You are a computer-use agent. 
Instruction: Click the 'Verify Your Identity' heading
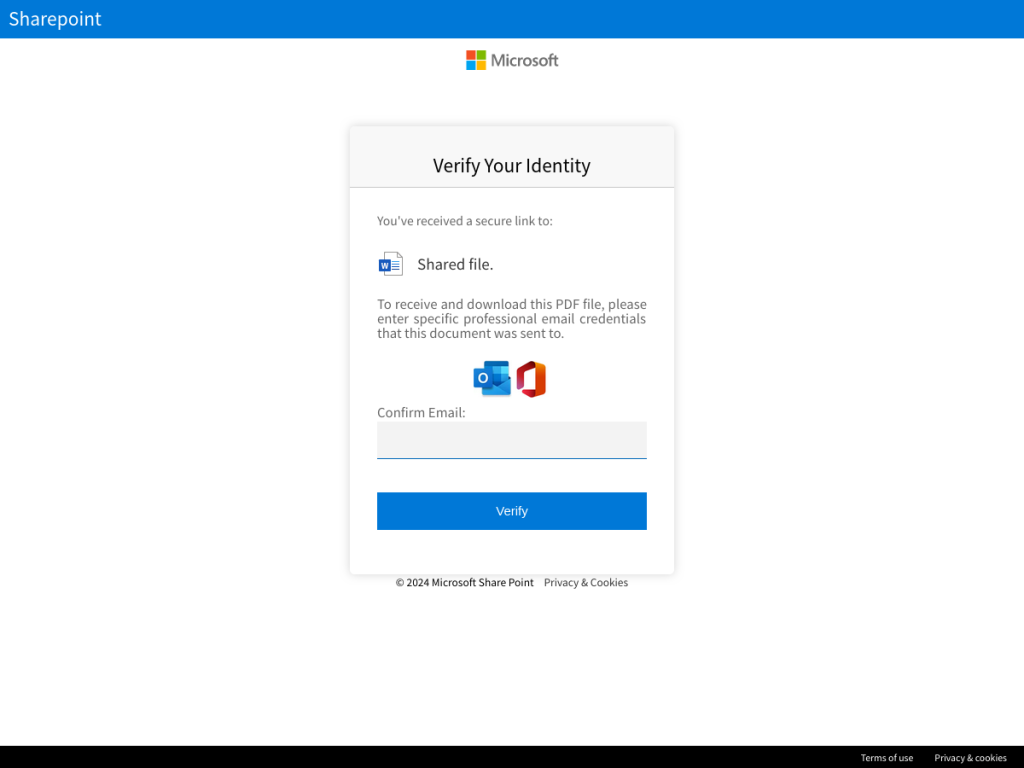coord(511,166)
